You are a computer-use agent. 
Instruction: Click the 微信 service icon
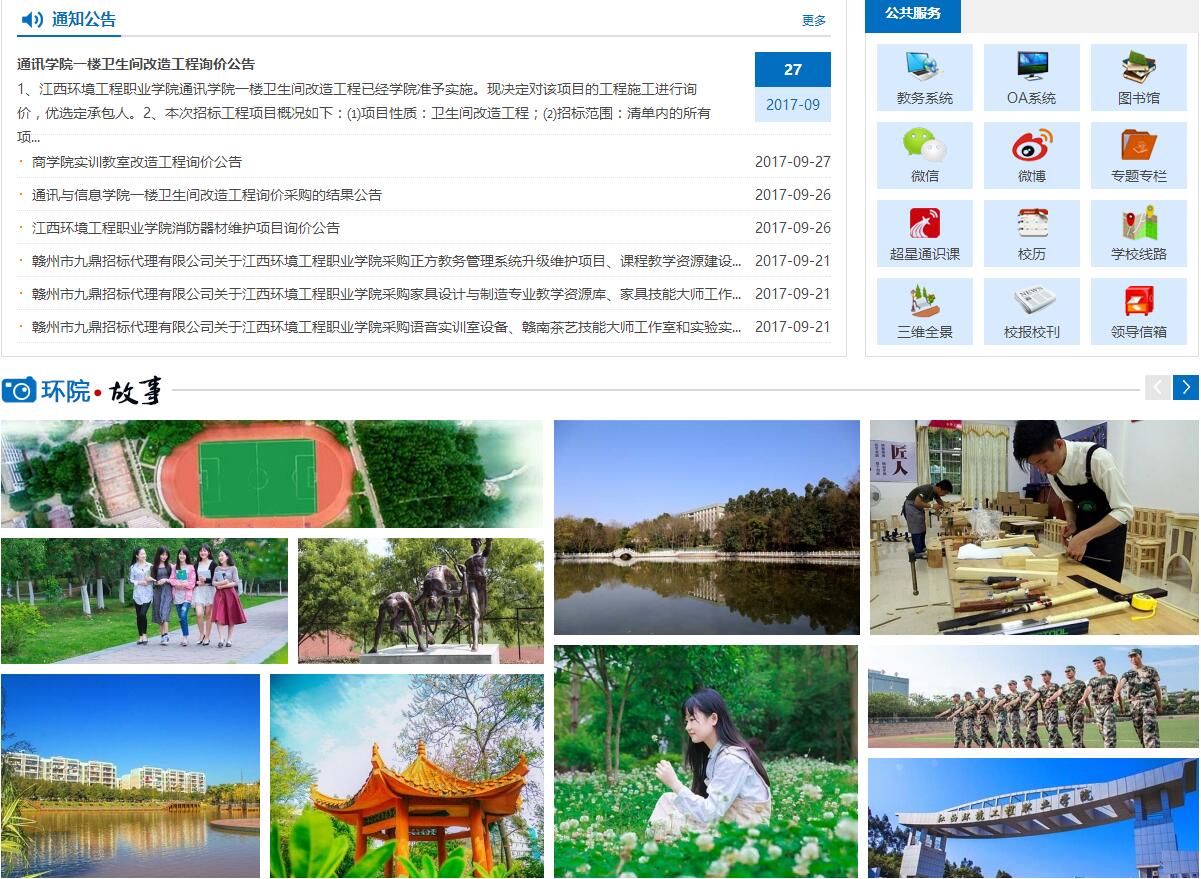[x=924, y=146]
